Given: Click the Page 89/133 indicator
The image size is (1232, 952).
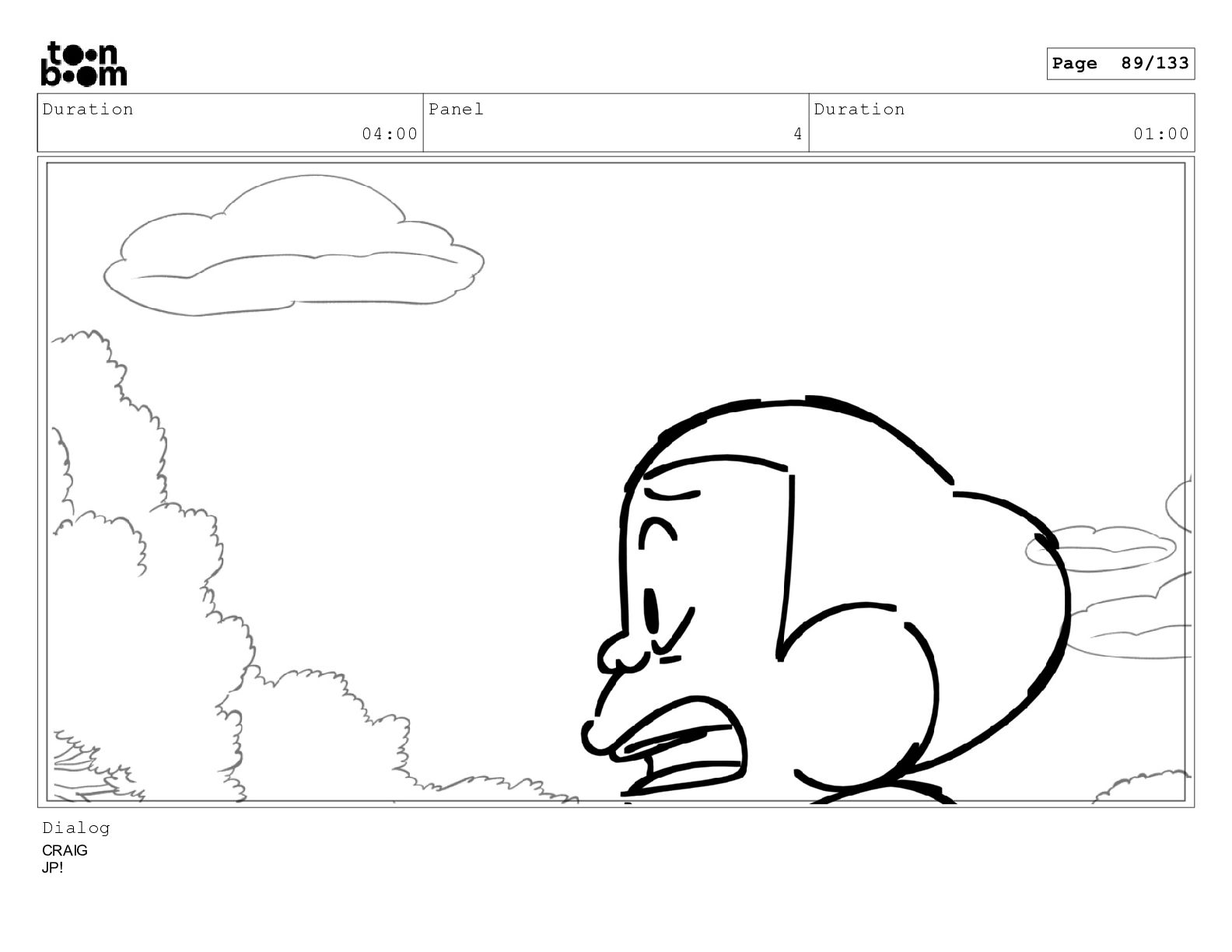Looking at the screenshot, I should point(1120,64).
